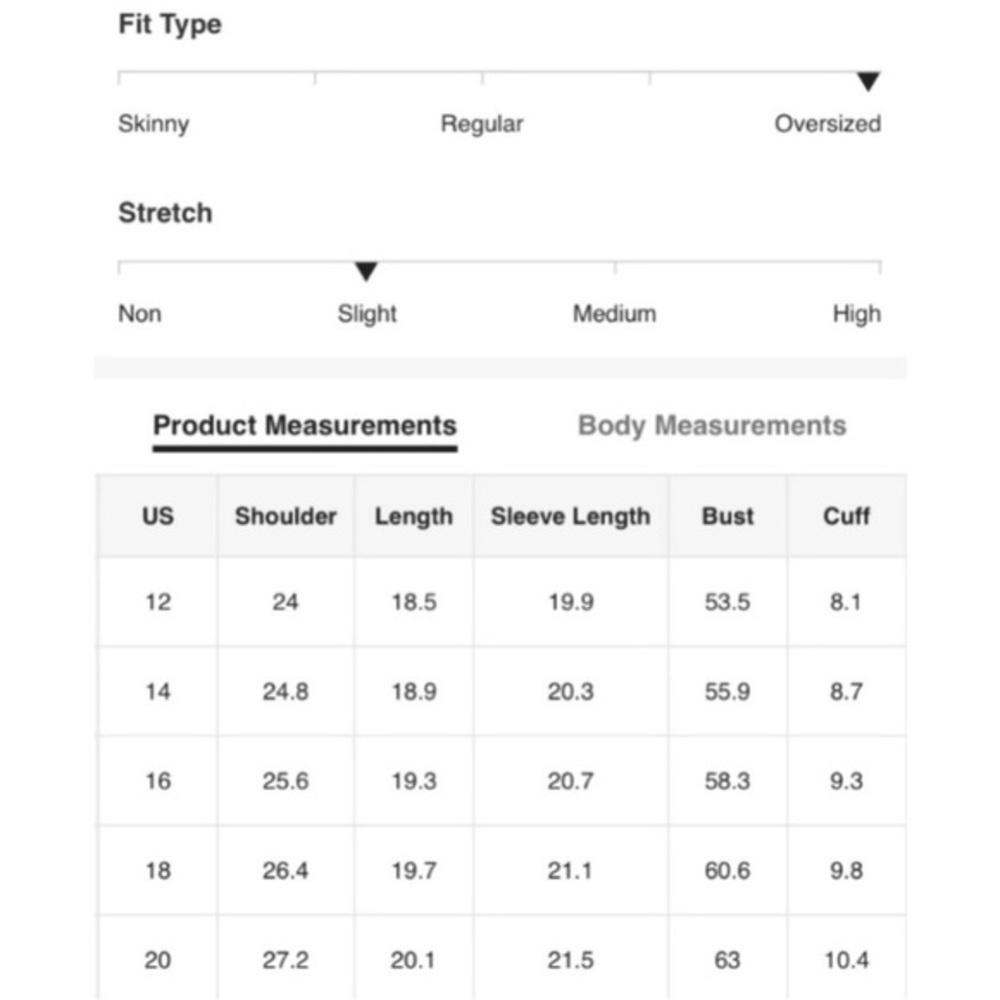Click the Non stretch label
Viewport: 1000px width, 1000px height.
tap(140, 314)
